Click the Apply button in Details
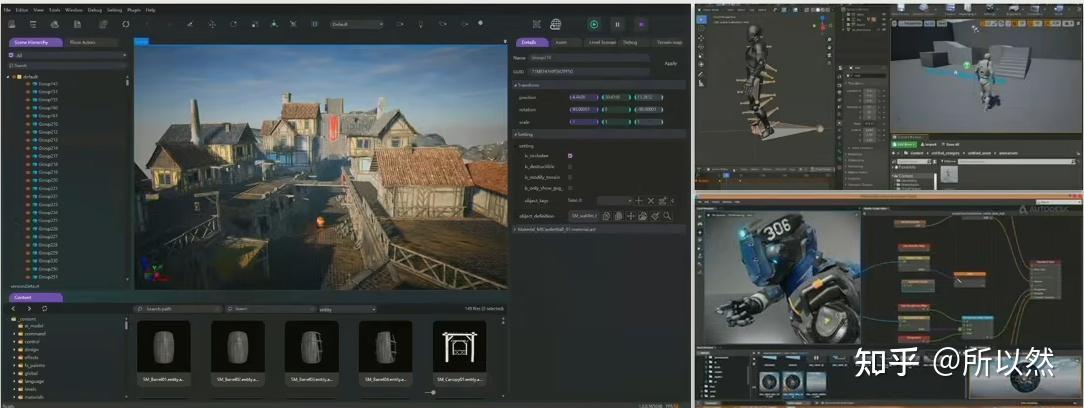Screen dimensions: 1084x408 670,62
